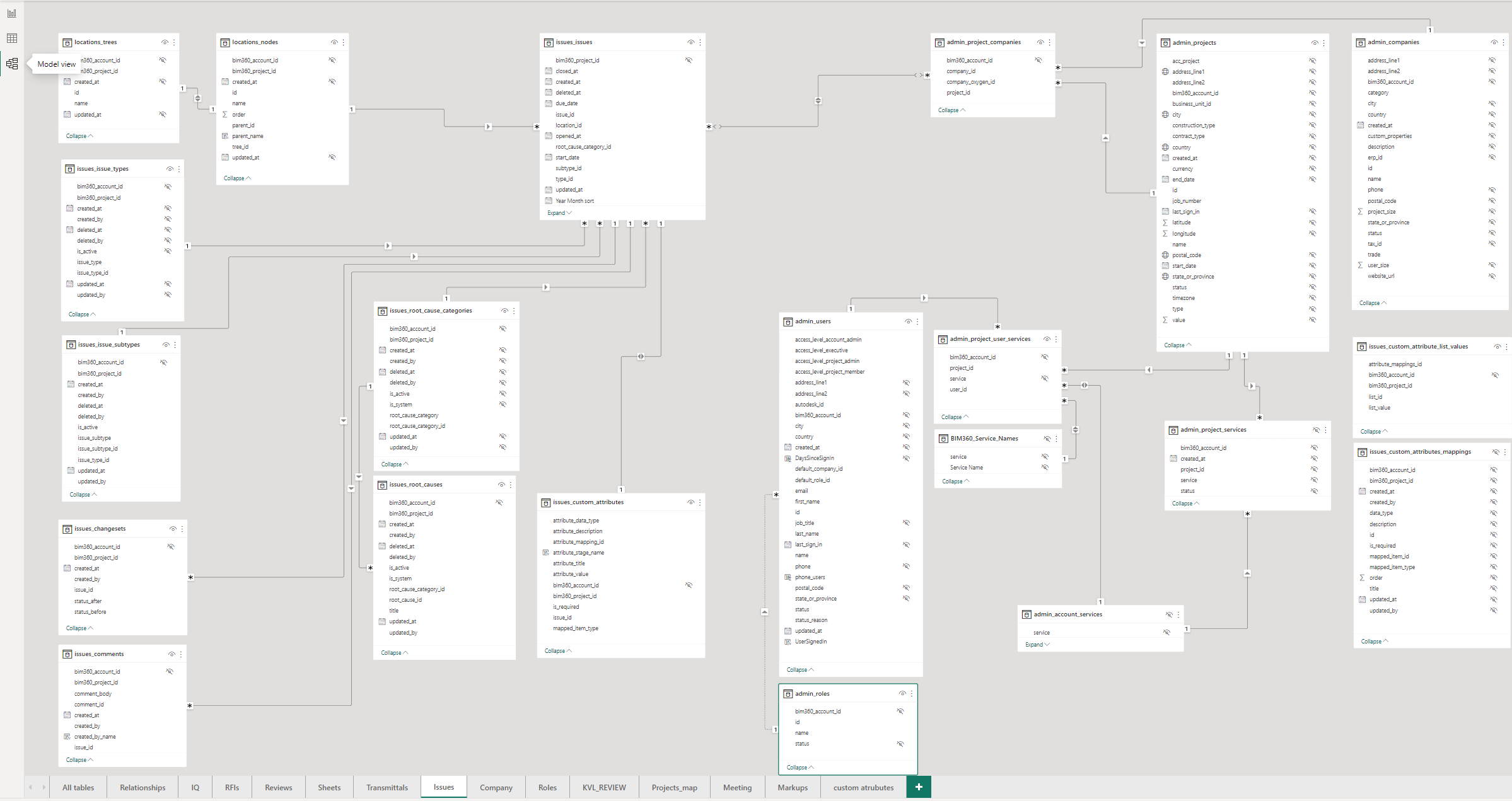The width and height of the screenshot is (1512, 801).
Task: Open the custom atrubutes tab
Action: [x=863, y=788]
